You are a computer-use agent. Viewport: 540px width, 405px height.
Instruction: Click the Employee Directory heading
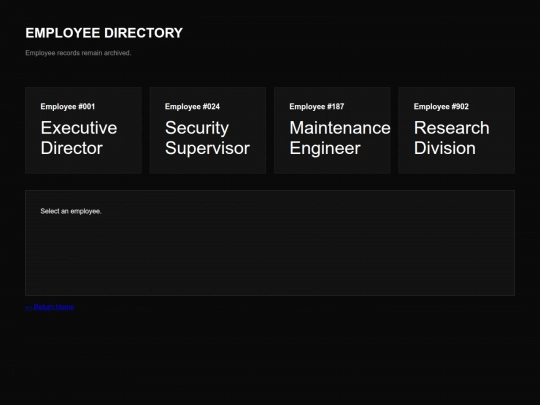click(x=104, y=33)
